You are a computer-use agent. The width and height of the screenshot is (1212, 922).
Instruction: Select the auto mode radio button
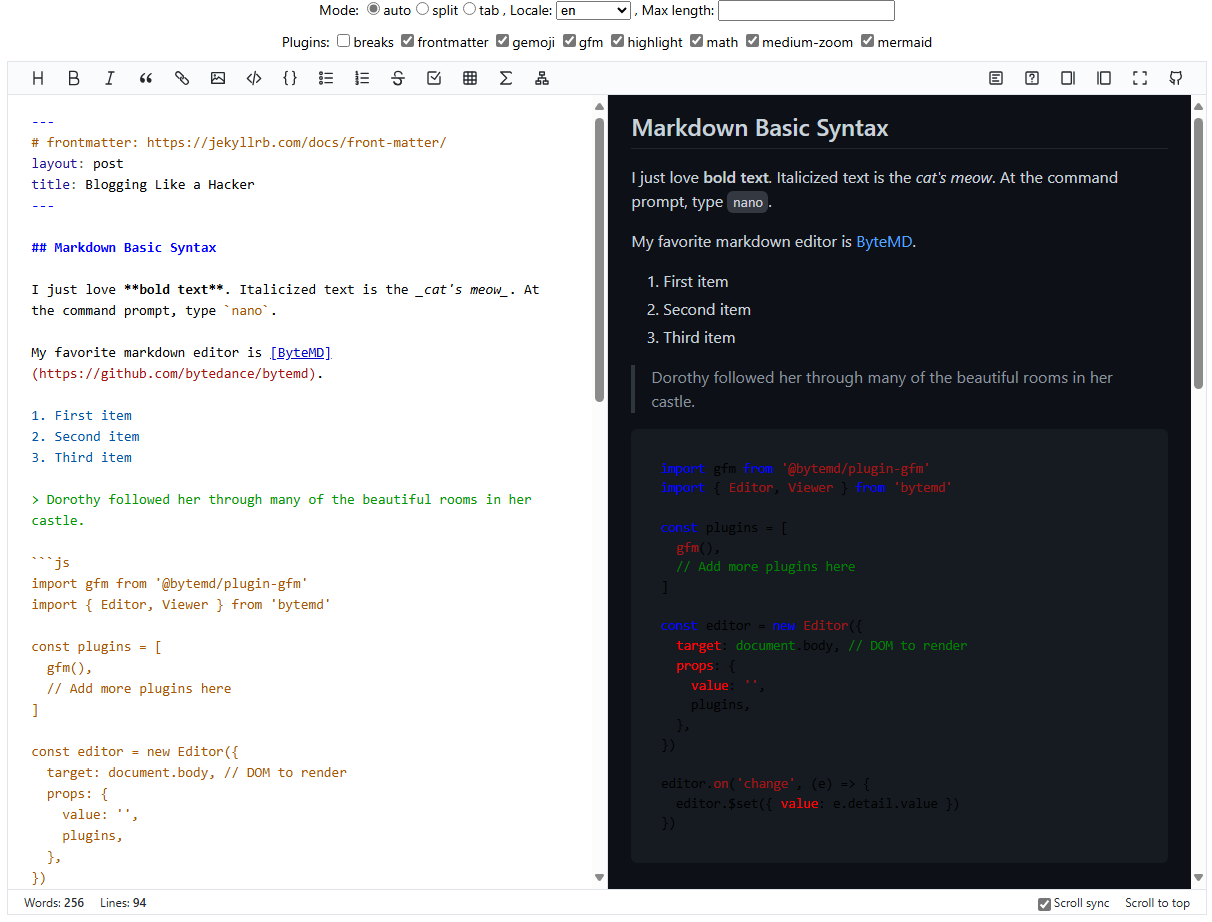tap(373, 9)
